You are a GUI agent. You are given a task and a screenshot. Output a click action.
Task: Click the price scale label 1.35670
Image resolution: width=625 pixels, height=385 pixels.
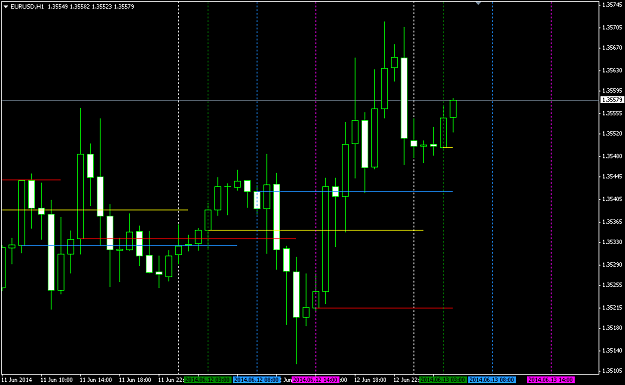tap(612, 47)
